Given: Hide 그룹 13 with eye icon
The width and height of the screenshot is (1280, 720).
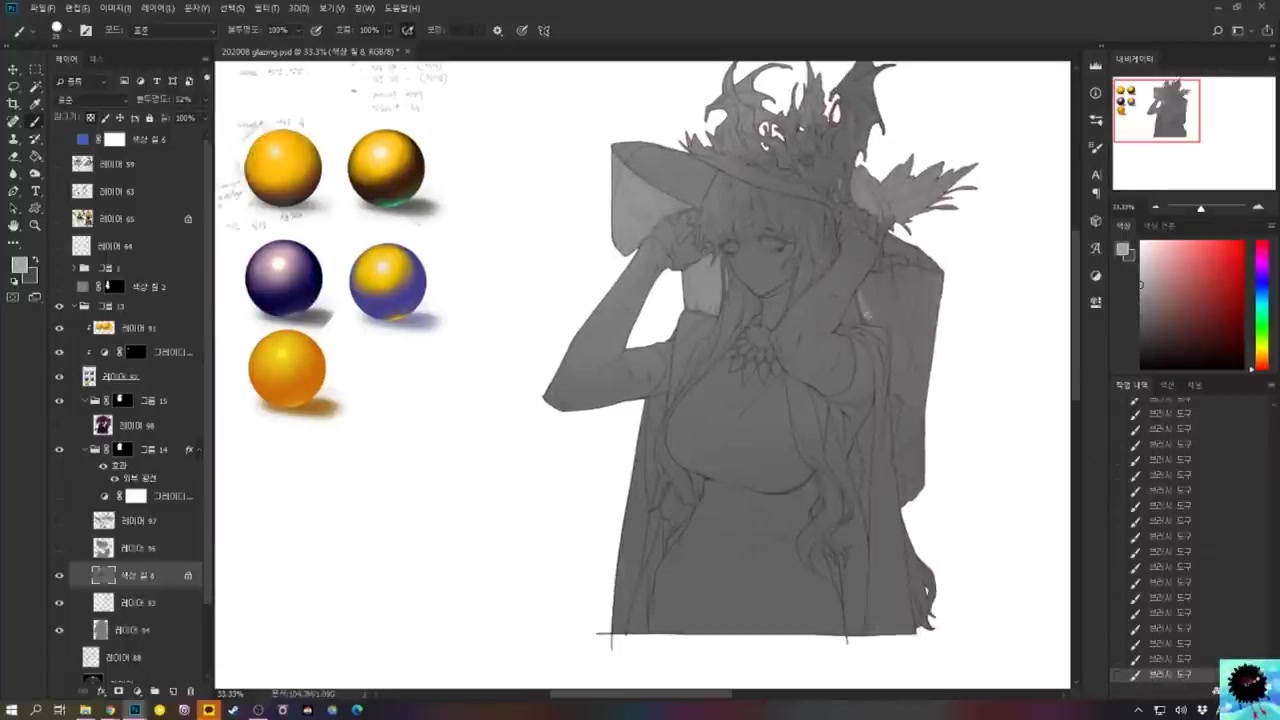Looking at the screenshot, I should (x=59, y=307).
